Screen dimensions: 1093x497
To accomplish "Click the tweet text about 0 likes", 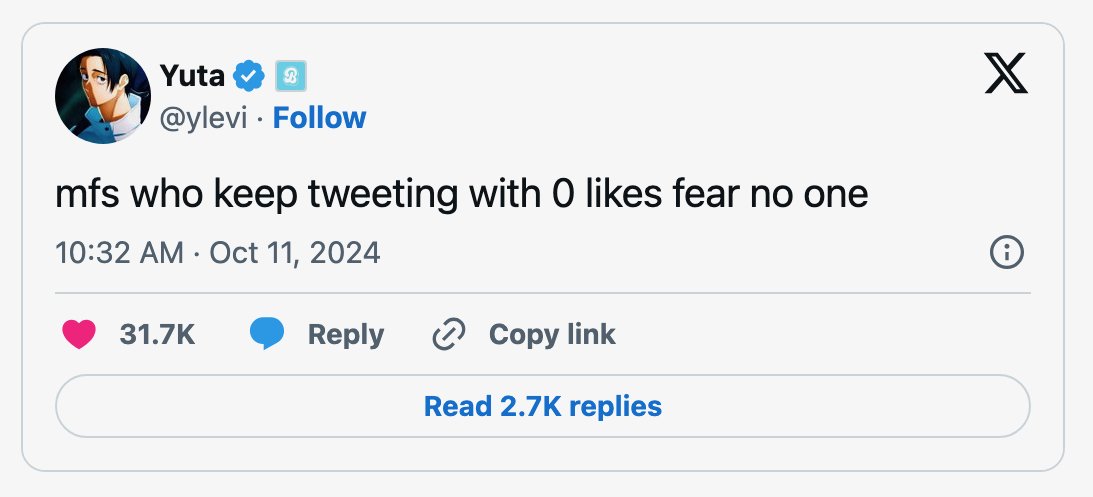I will pos(461,194).
